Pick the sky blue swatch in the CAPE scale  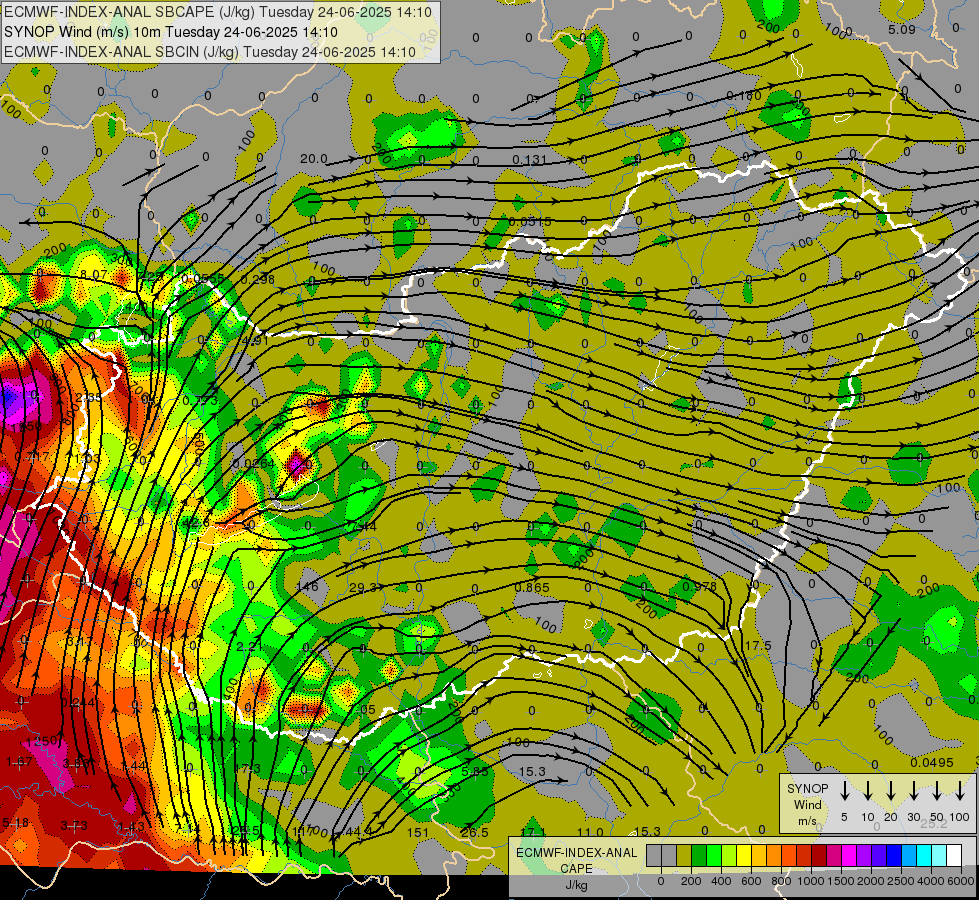tap(909, 855)
